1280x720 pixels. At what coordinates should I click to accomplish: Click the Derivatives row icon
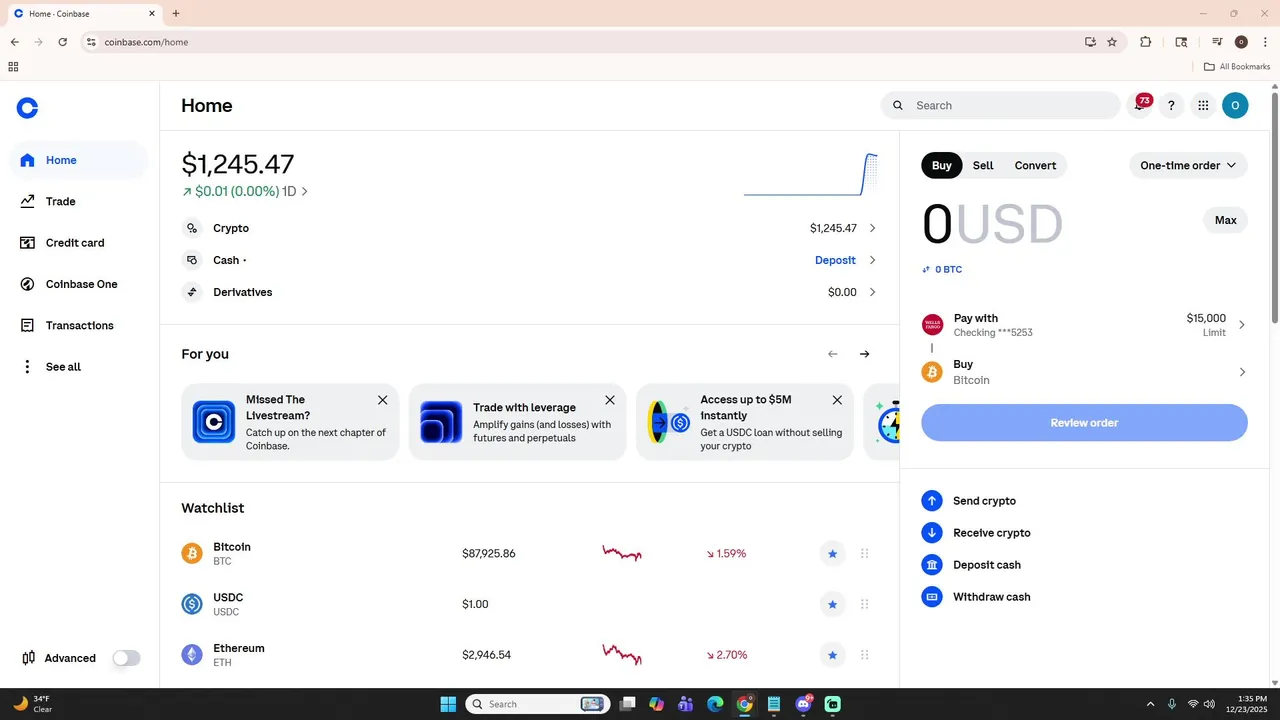click(192, 292)
